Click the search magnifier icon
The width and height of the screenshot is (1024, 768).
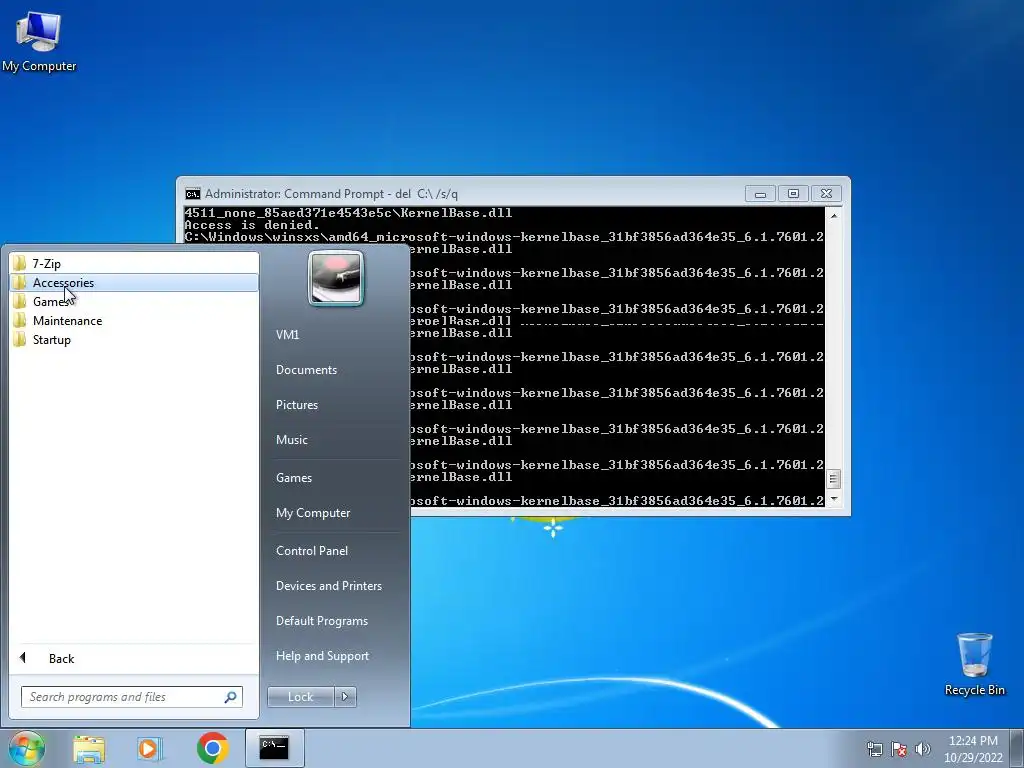pyautogui.click(x=231, y=697)
